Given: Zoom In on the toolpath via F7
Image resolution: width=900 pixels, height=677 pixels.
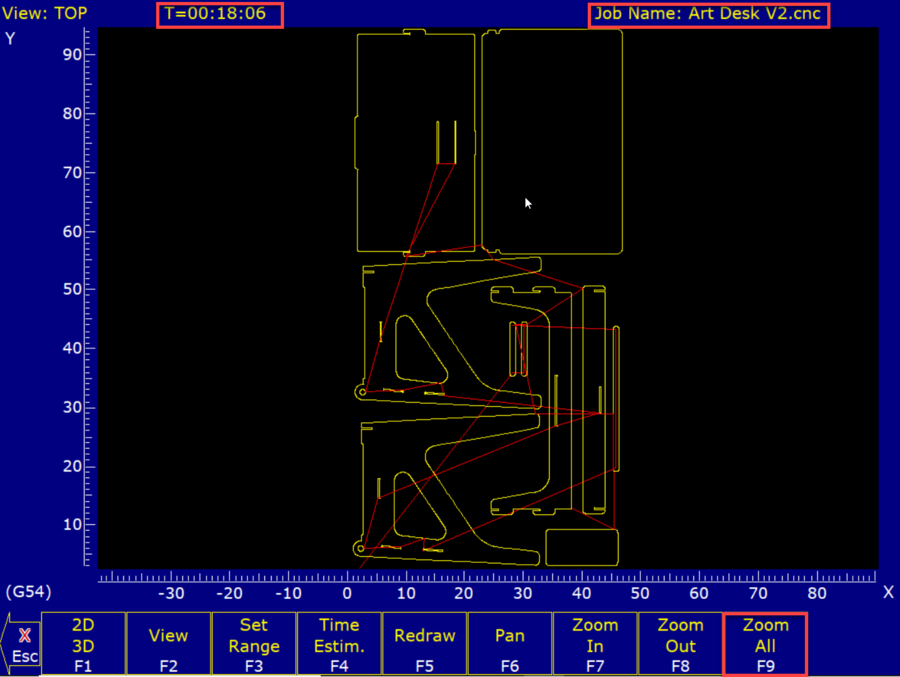Looking at the screenshot, I should tap(595, 643).
